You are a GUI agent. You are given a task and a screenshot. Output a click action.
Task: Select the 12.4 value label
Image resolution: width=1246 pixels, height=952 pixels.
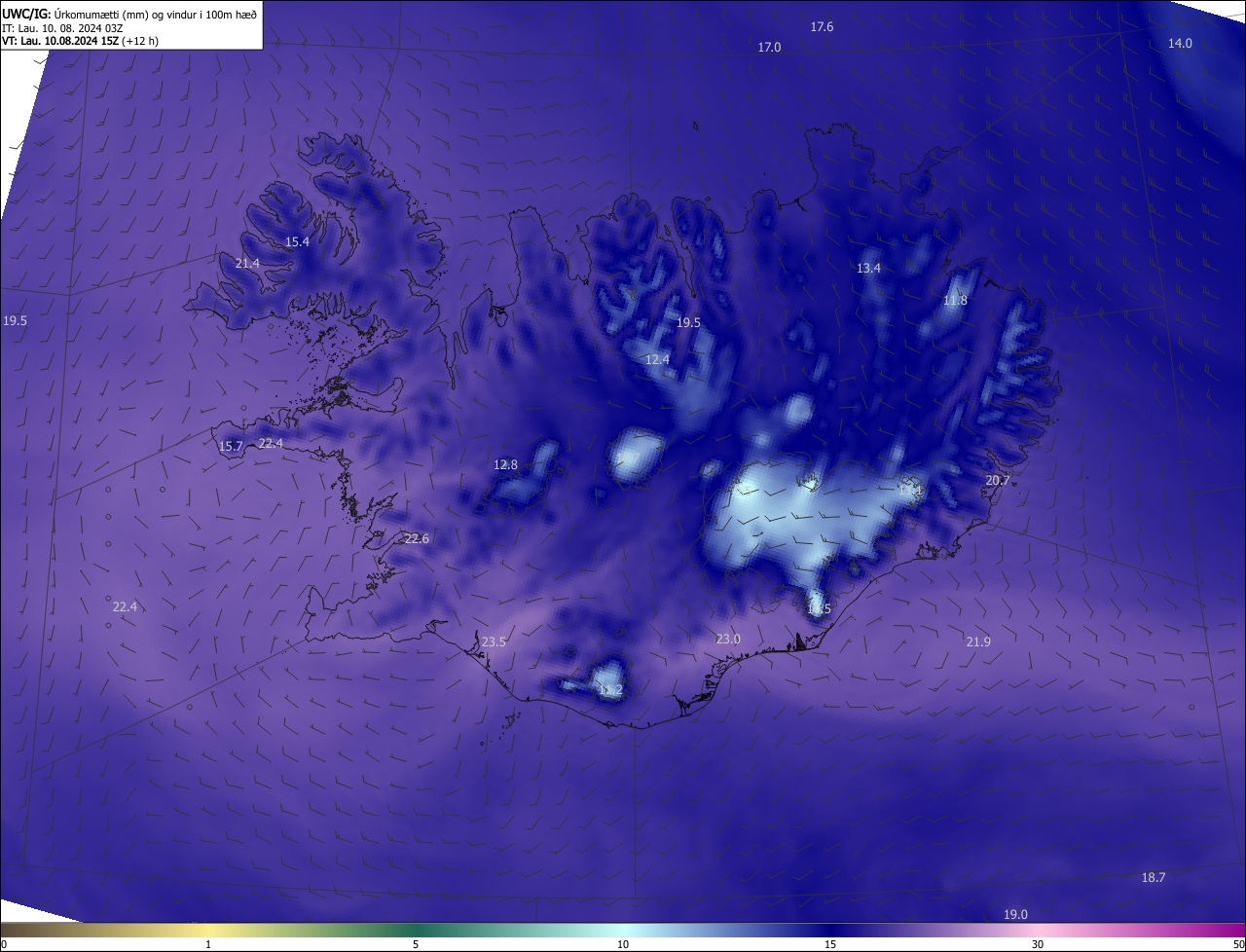click(657, 360)
